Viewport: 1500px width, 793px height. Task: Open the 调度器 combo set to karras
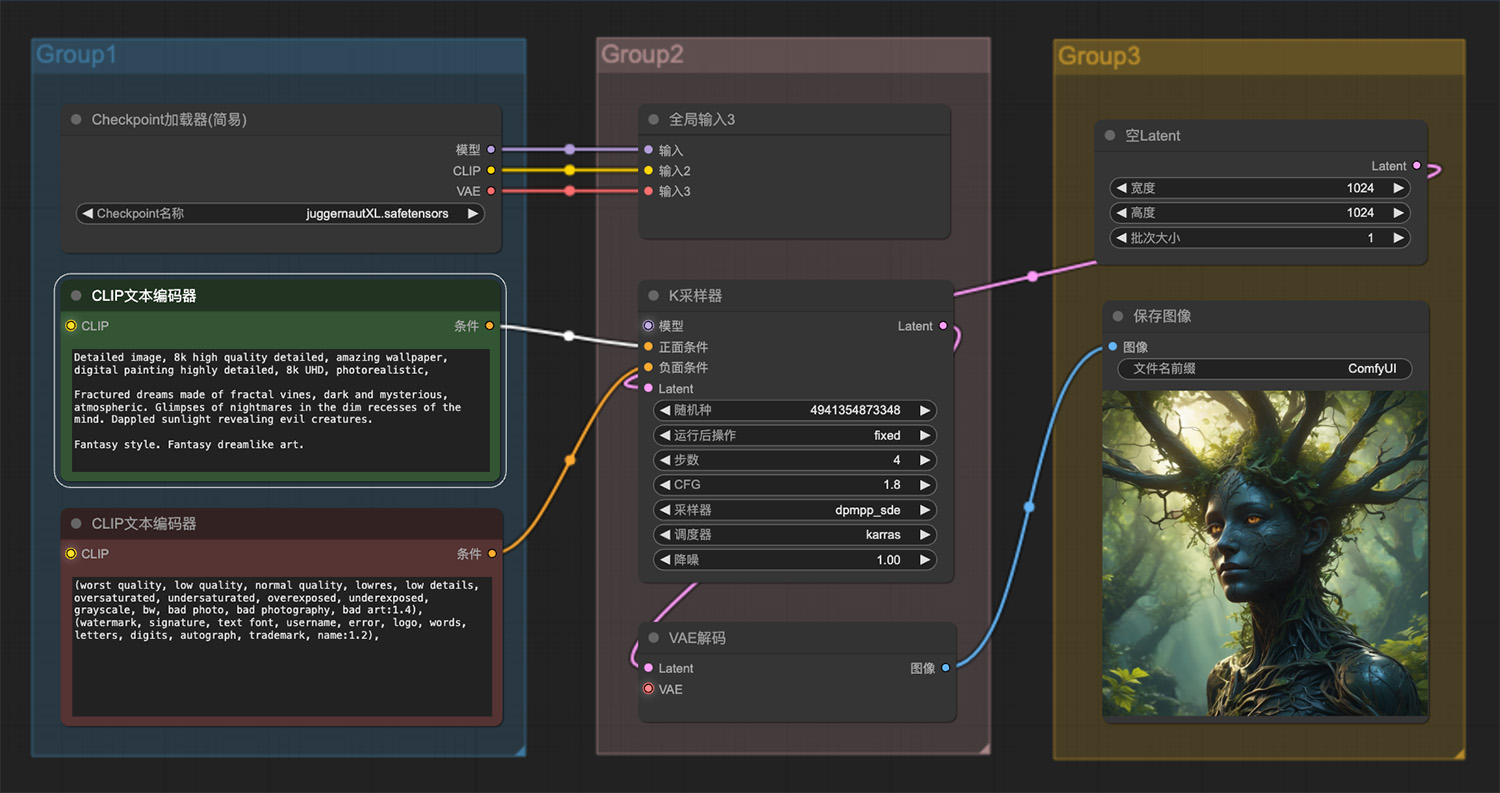[795, 535]
